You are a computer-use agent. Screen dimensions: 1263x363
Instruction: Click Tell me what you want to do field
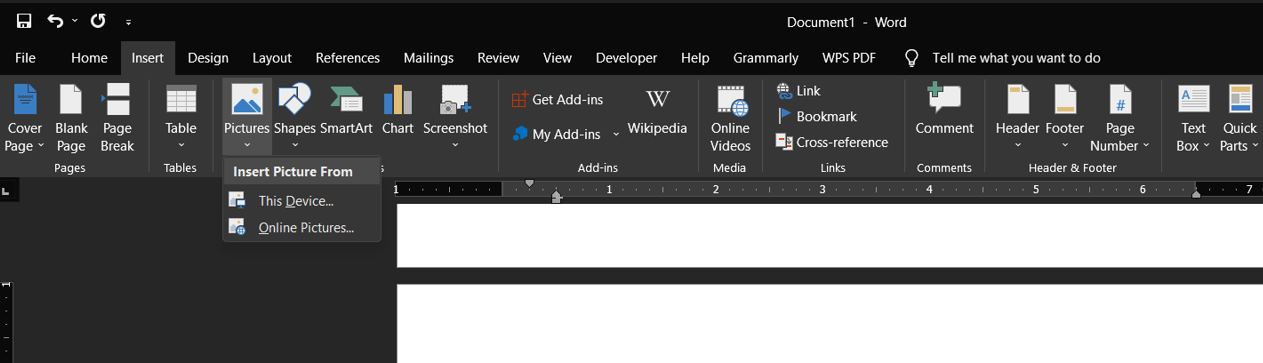tap(1016, 58)
